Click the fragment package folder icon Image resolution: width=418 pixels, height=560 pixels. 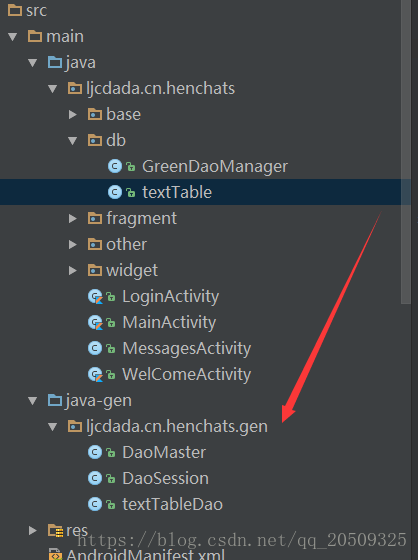(95, 218)
